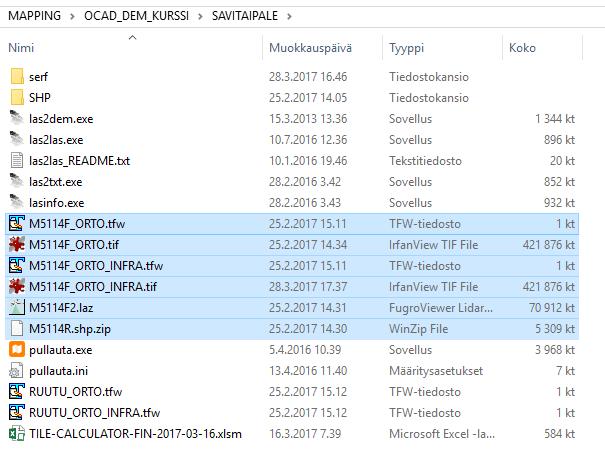
Task: Select the file name M5114F_ORTO_INFRA.tif
Action: tap(93, 287)
